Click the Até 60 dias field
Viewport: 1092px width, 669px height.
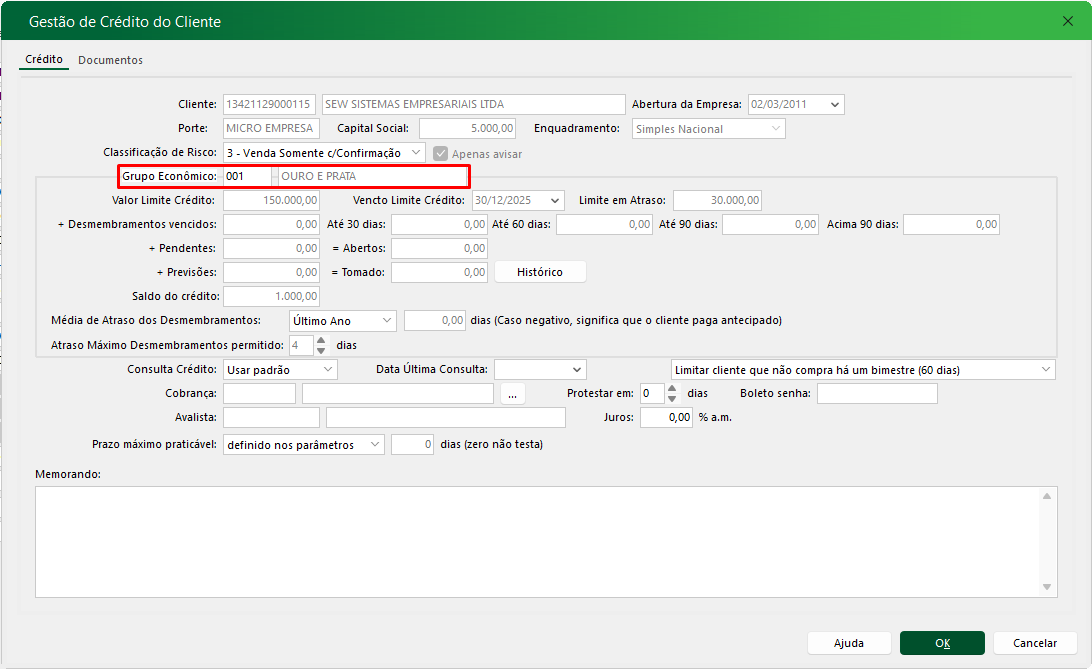(x=604, y=225)
